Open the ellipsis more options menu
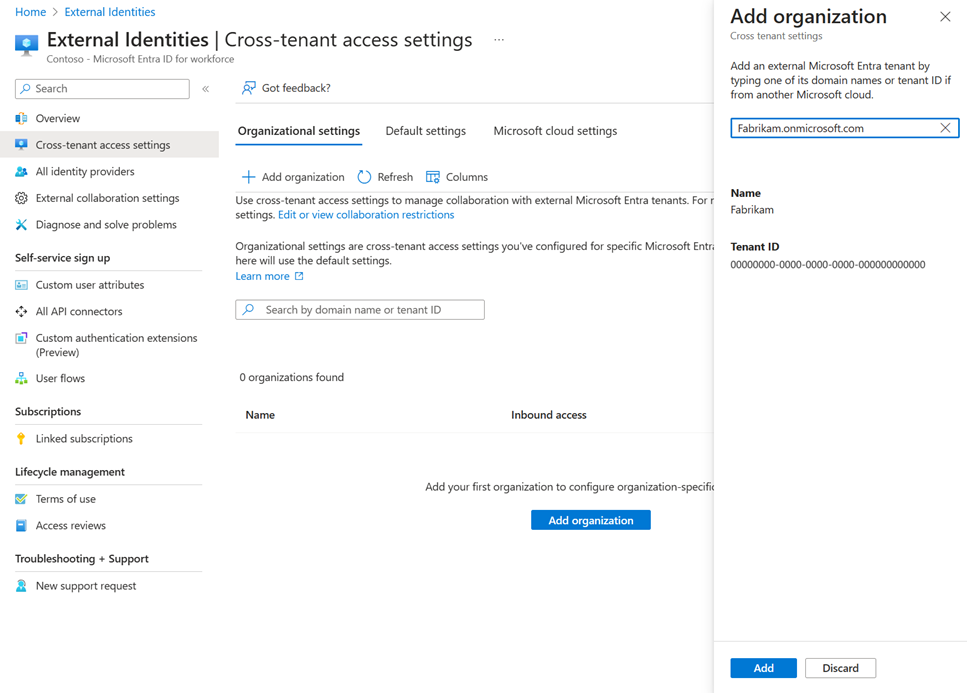The width and height of the screenshot is (967, 693). [498, 38]
